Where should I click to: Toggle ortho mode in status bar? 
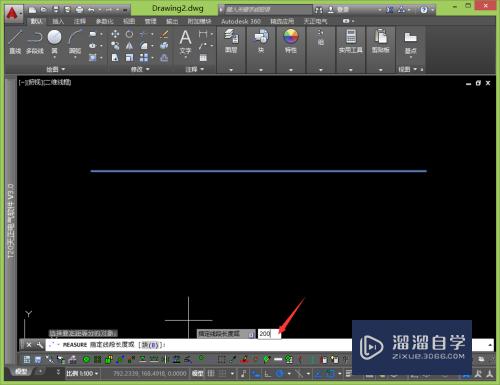pos(267,373)
